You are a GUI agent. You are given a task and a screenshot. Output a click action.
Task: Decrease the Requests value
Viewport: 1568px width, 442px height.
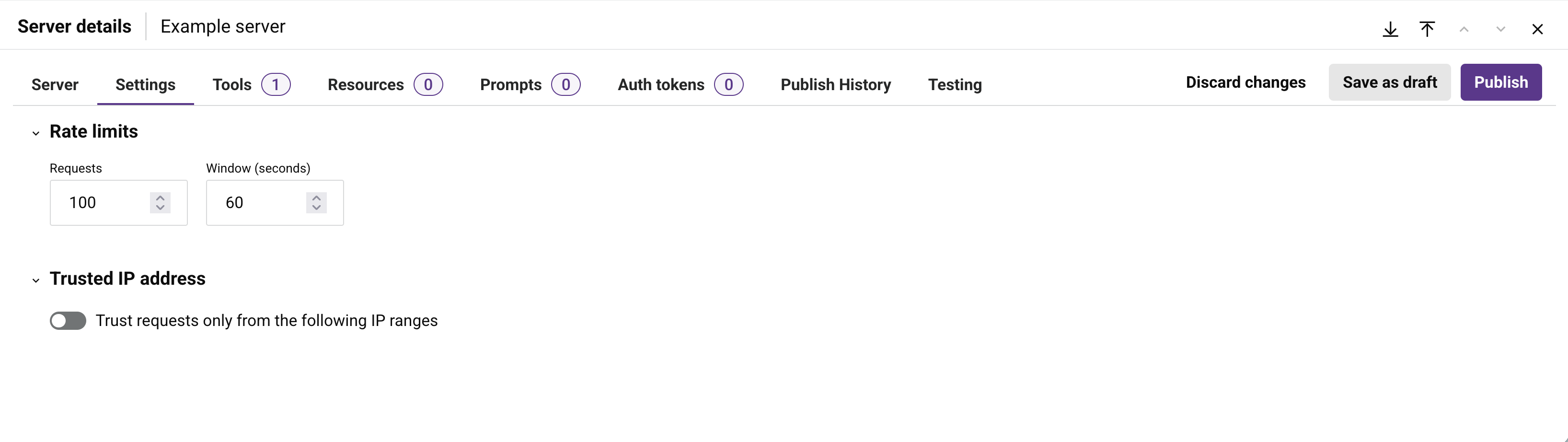160,208
